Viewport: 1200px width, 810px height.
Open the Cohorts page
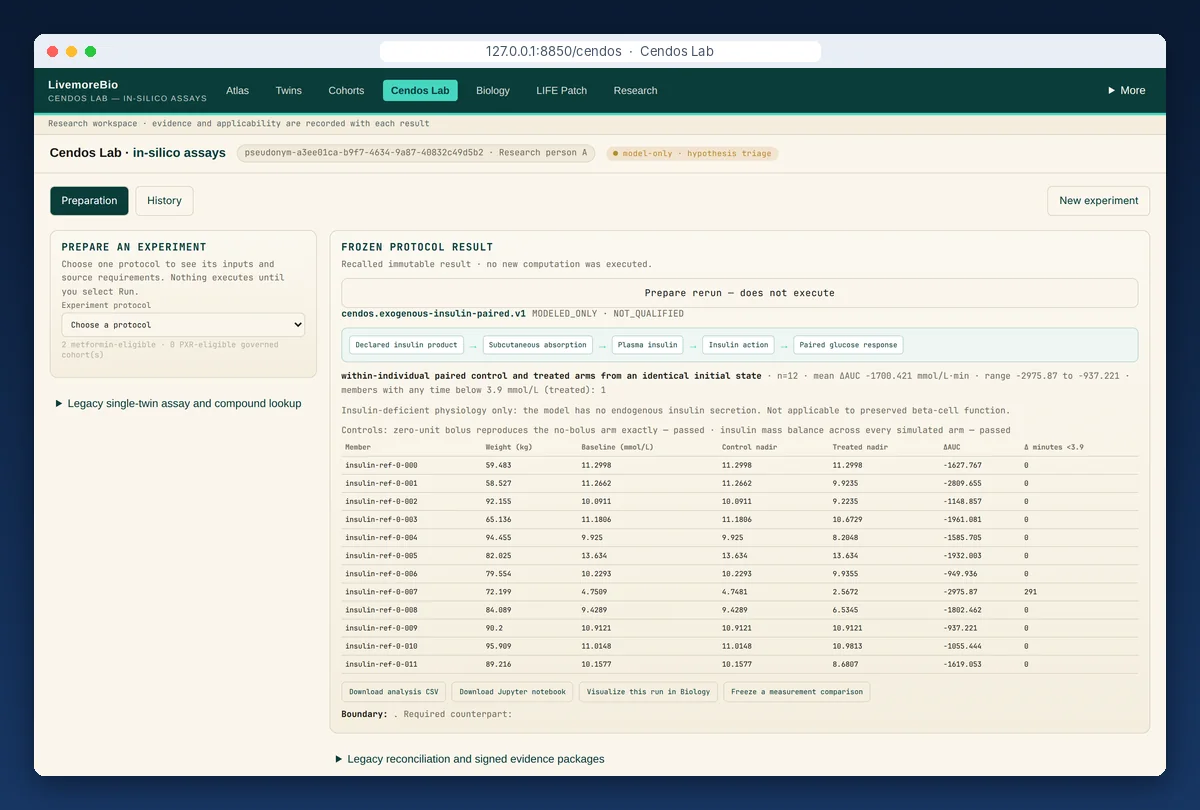pyautogui.click(x=346, y=90)
